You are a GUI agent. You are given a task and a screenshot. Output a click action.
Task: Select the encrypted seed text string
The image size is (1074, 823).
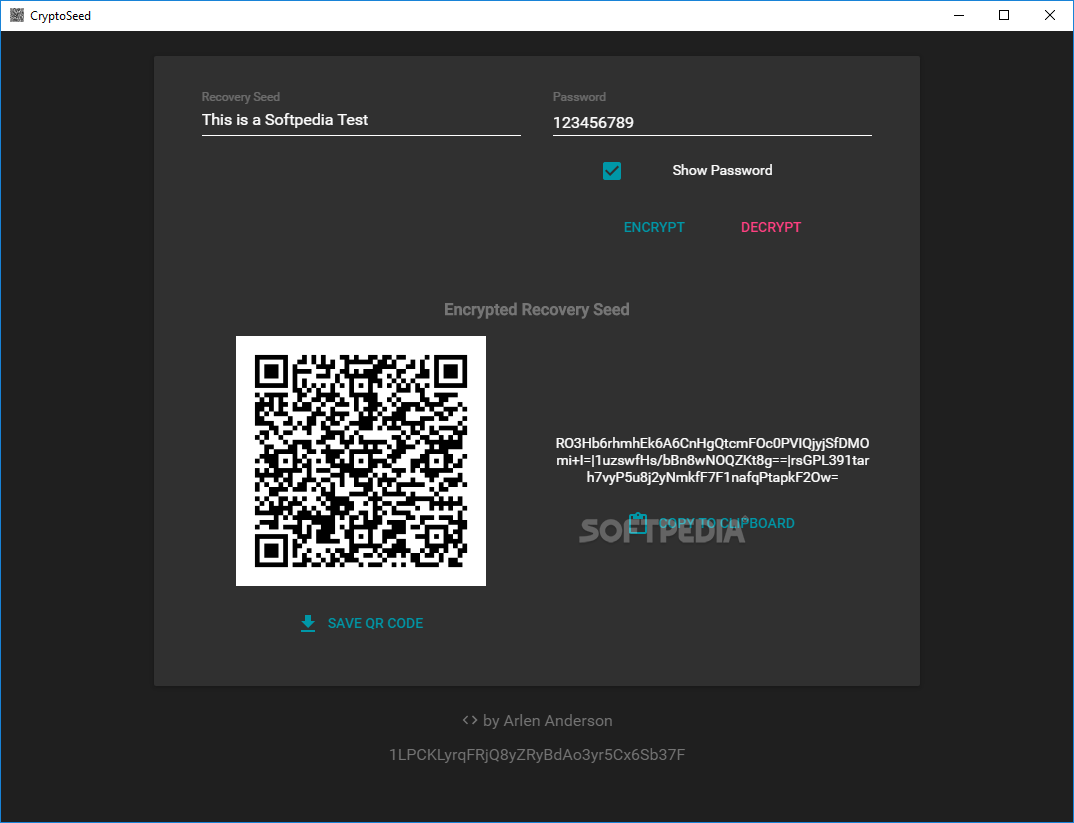[712, 460]
